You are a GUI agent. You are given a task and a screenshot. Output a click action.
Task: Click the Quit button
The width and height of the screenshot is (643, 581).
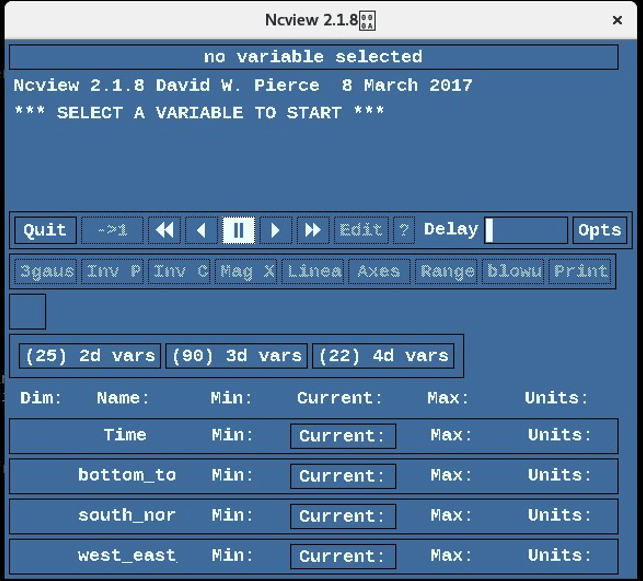pos(45,230)
